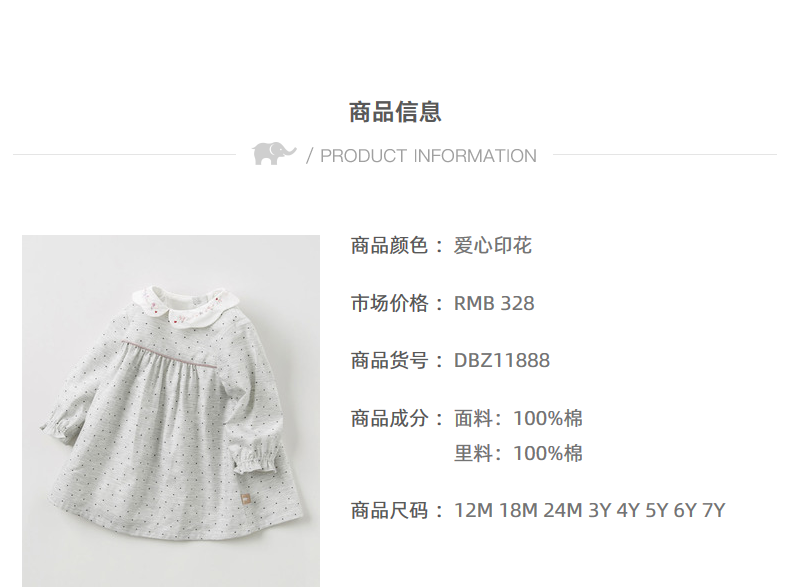The height and width of the screenshot is (587, 790).
Task: Select size 4Y
Action: tap(628, 510)
